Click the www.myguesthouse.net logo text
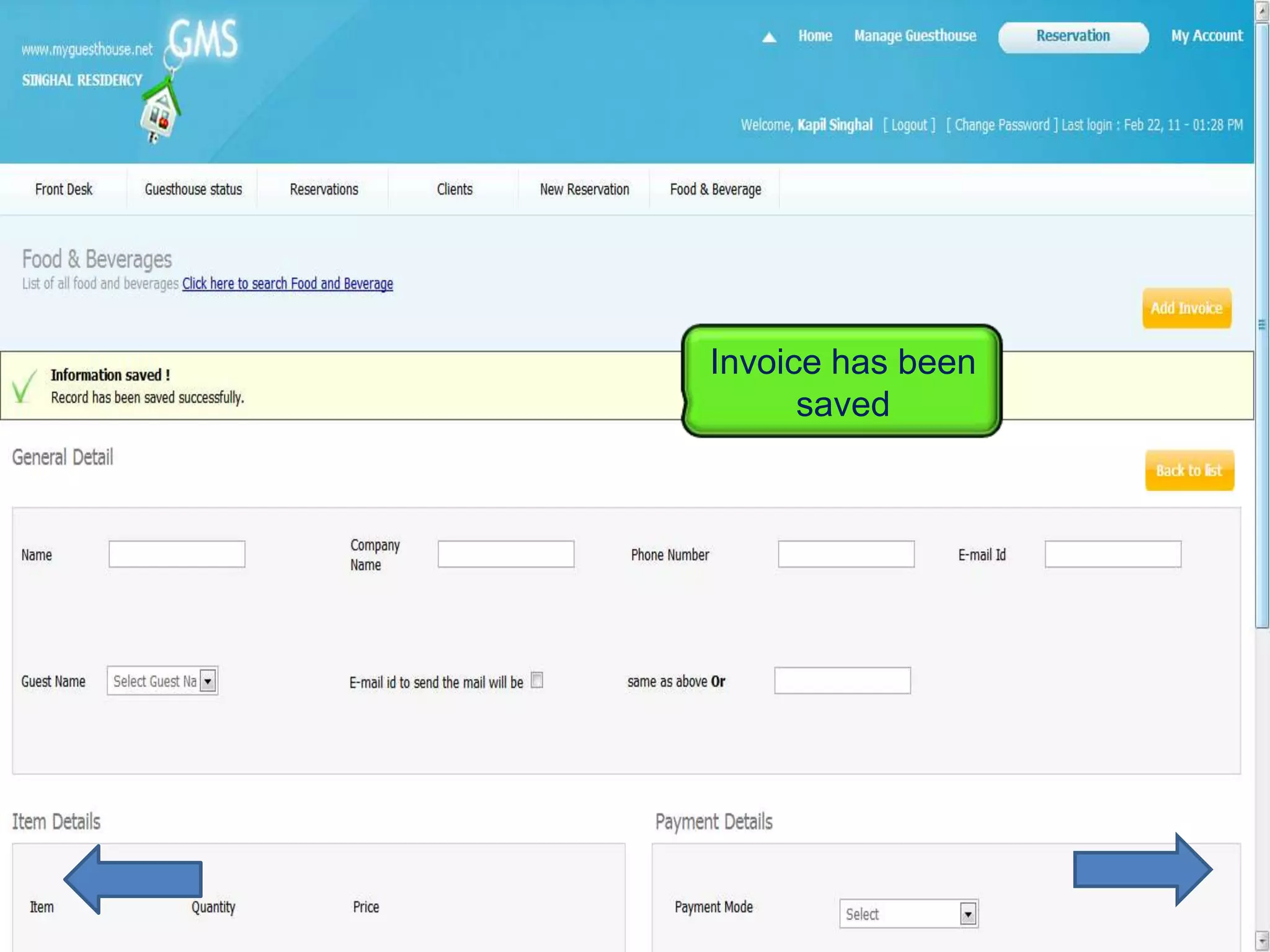 (87, 49)
